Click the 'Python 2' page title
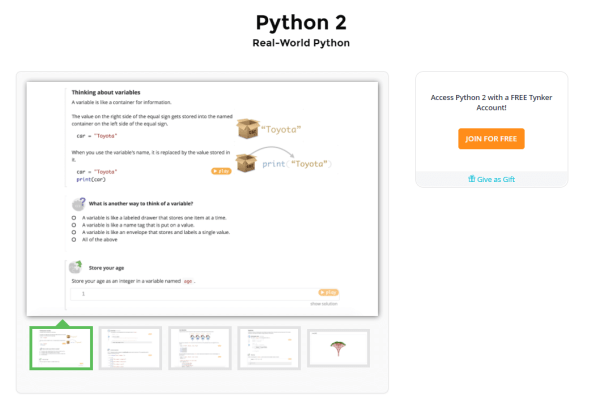Viewport: 600px width, 403px height. [301, 22]
